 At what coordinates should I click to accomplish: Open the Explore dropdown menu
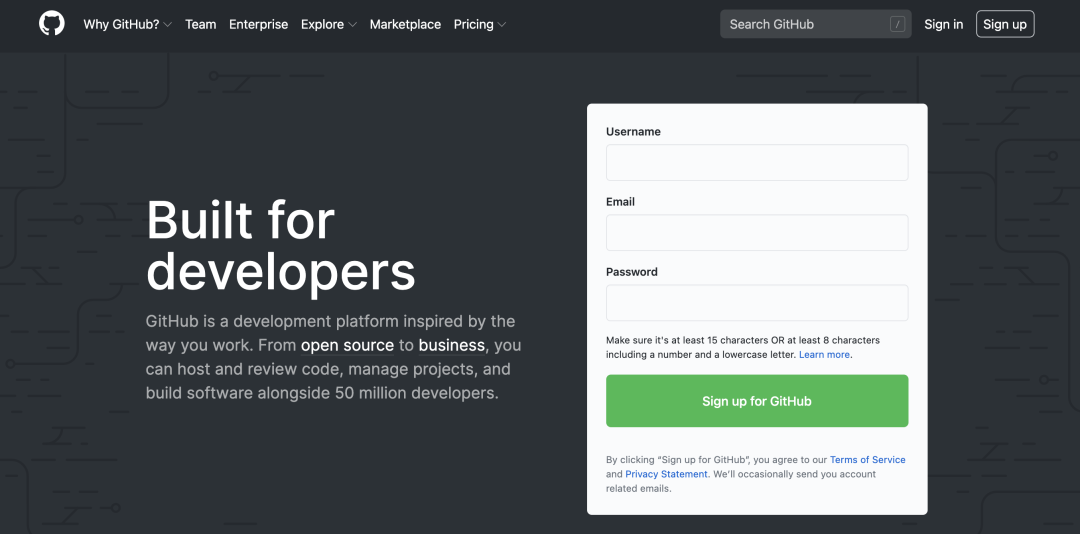[329, 24]
